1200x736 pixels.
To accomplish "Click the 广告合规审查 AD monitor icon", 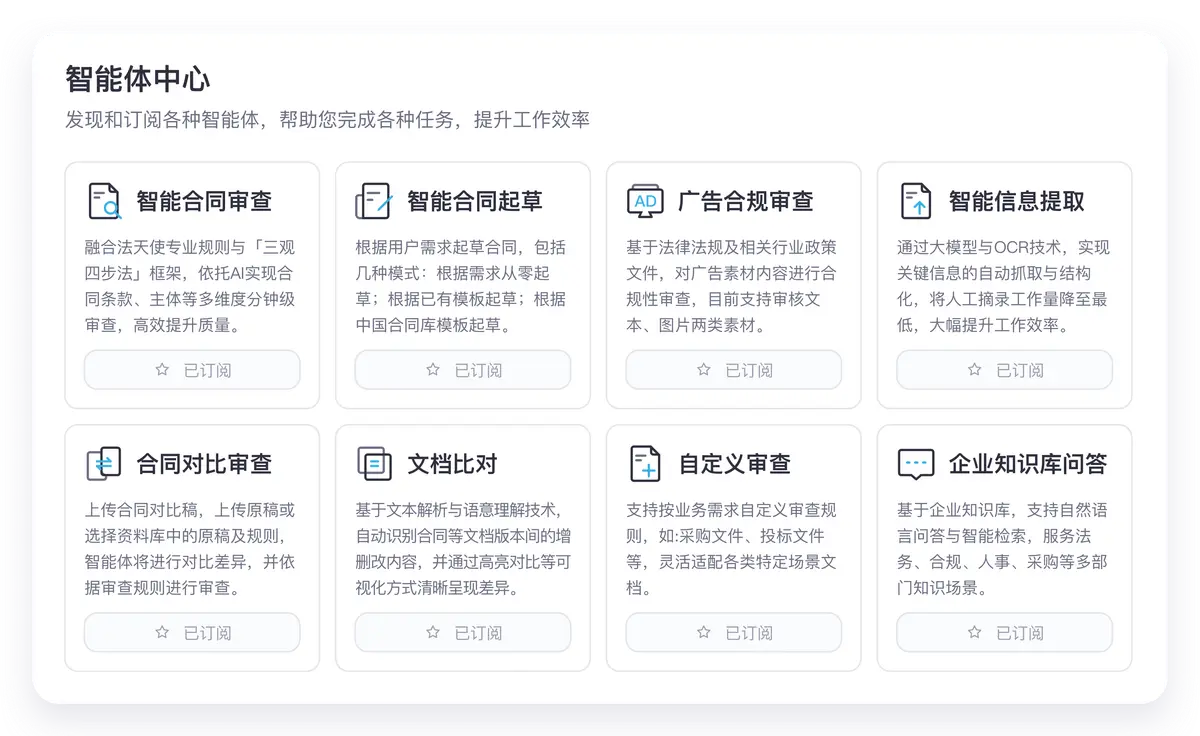I will coord(645,201).
